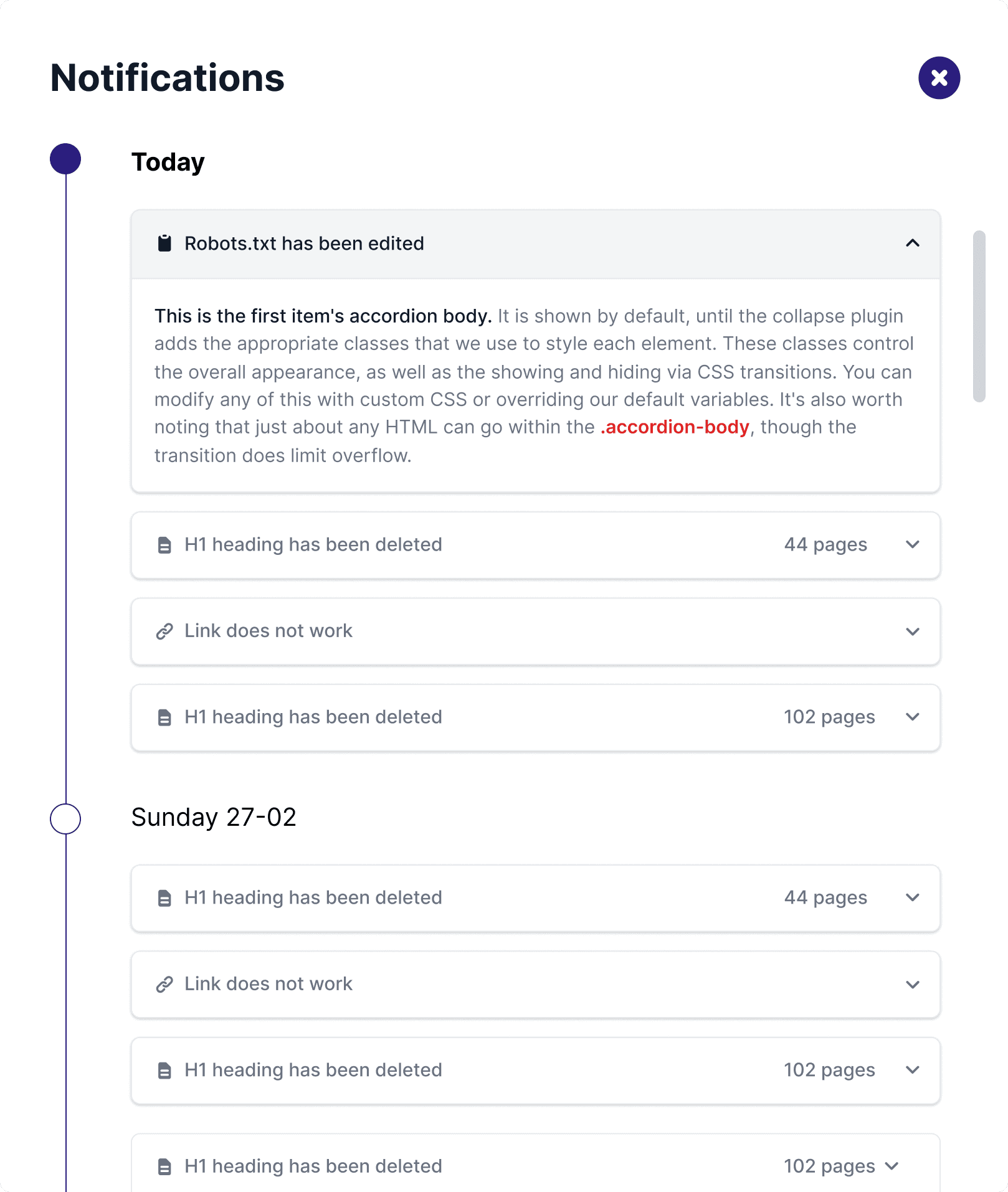
Task: Expand Today's 44 pages H1 notification chevron
Action: 912,545
